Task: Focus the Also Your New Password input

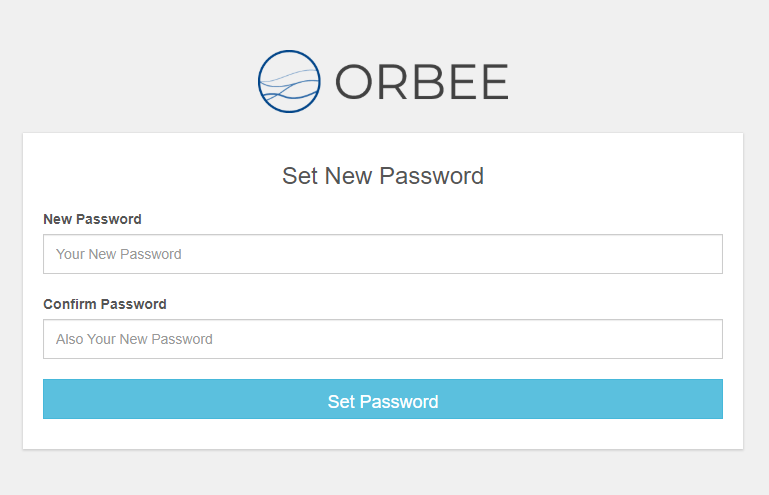Action: click(383, 339)
